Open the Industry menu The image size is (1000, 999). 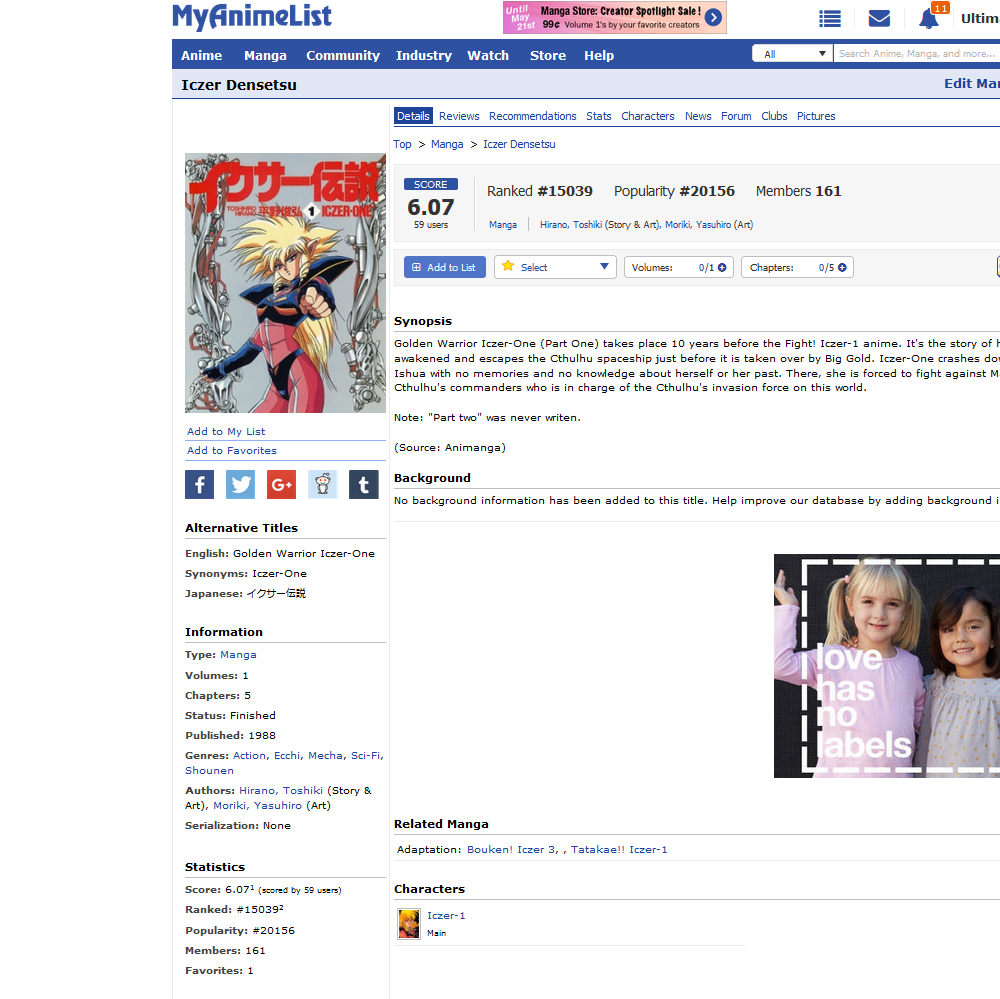(423, 56)
